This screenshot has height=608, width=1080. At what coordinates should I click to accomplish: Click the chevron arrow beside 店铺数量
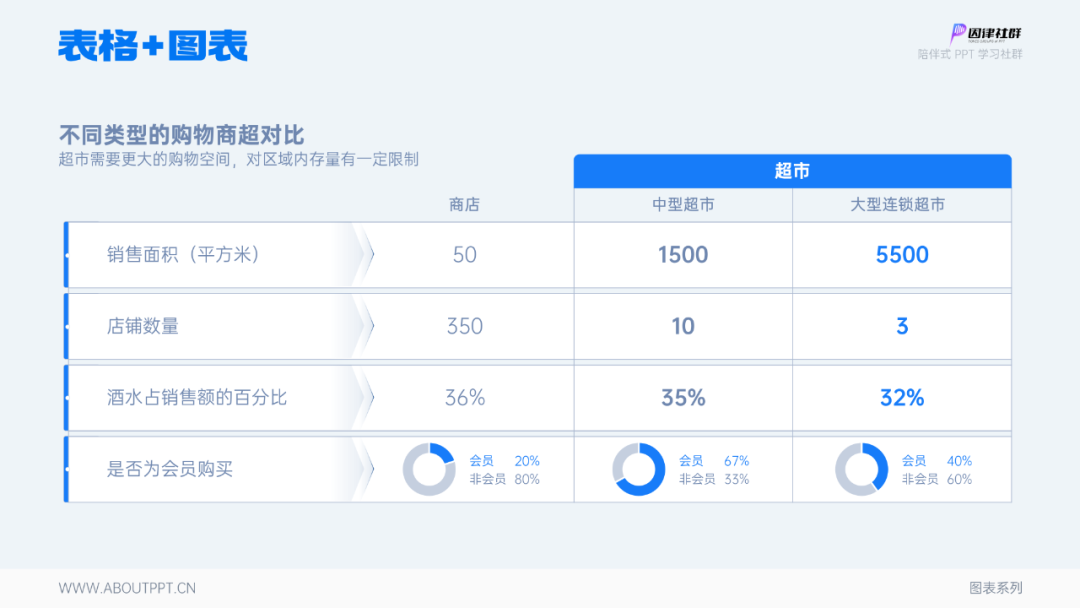point(363,326)
